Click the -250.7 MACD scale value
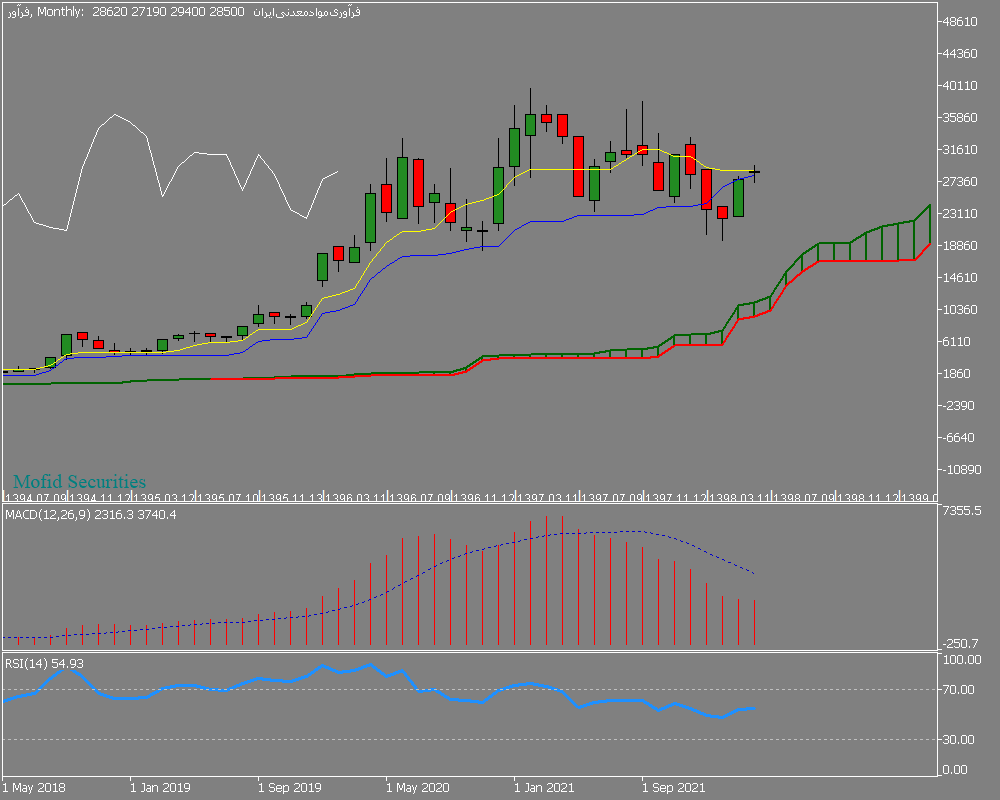This screenshot has width=1000, height=800. [x=960, y=644]
